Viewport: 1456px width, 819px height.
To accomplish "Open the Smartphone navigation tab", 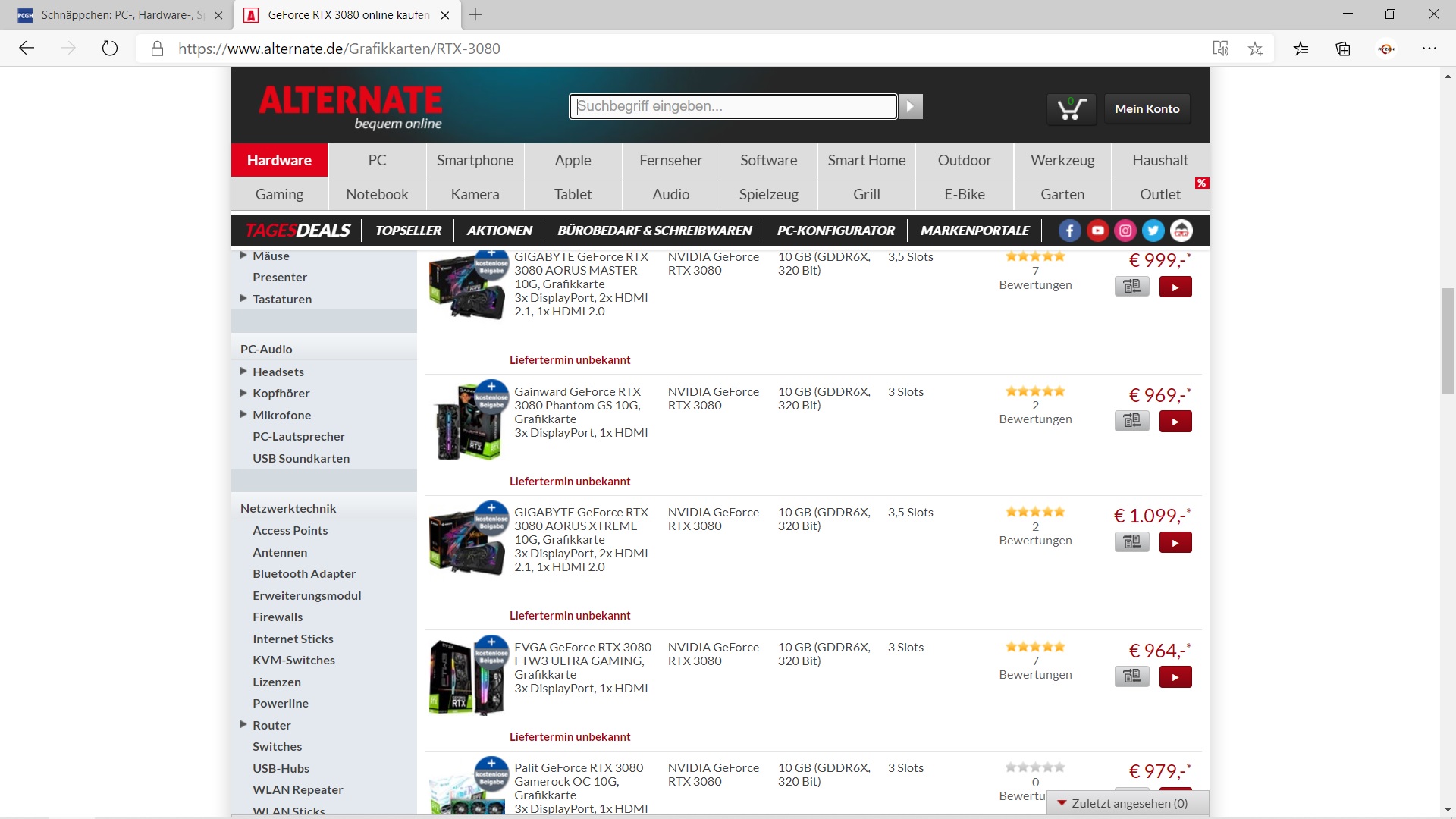I will pyautogui.click(x=475, y=160).
